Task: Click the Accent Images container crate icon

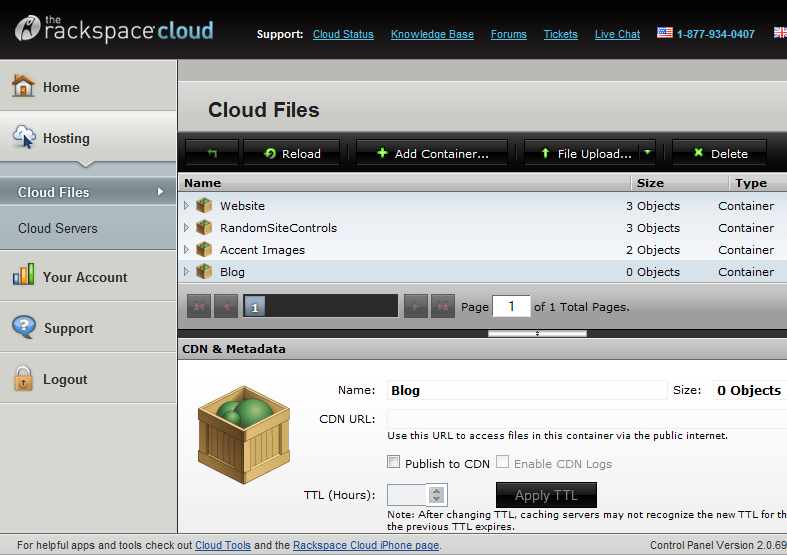Action: [204, 249]
